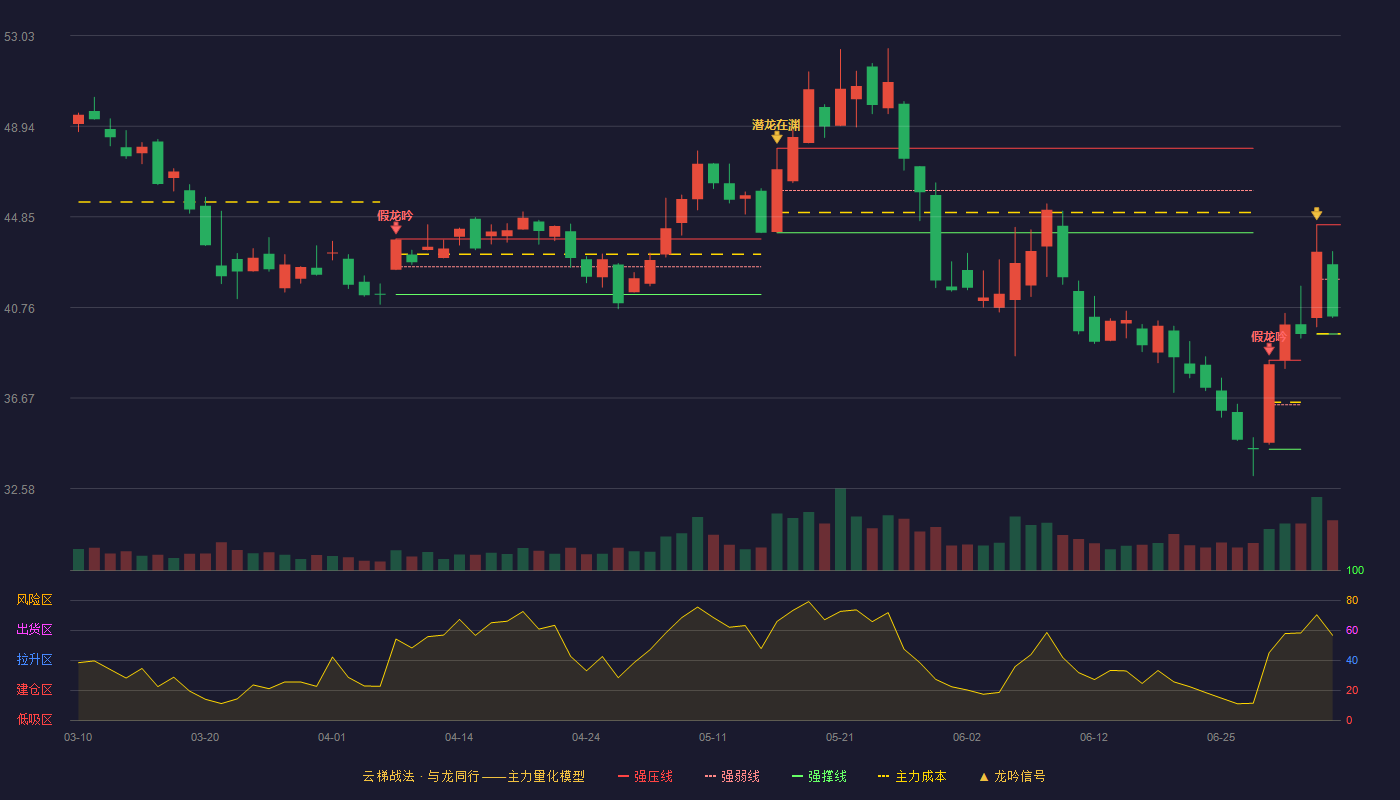
Task: Toggle the 云梯战法·与龙同行 model legend item
Action: click(474, 776)
